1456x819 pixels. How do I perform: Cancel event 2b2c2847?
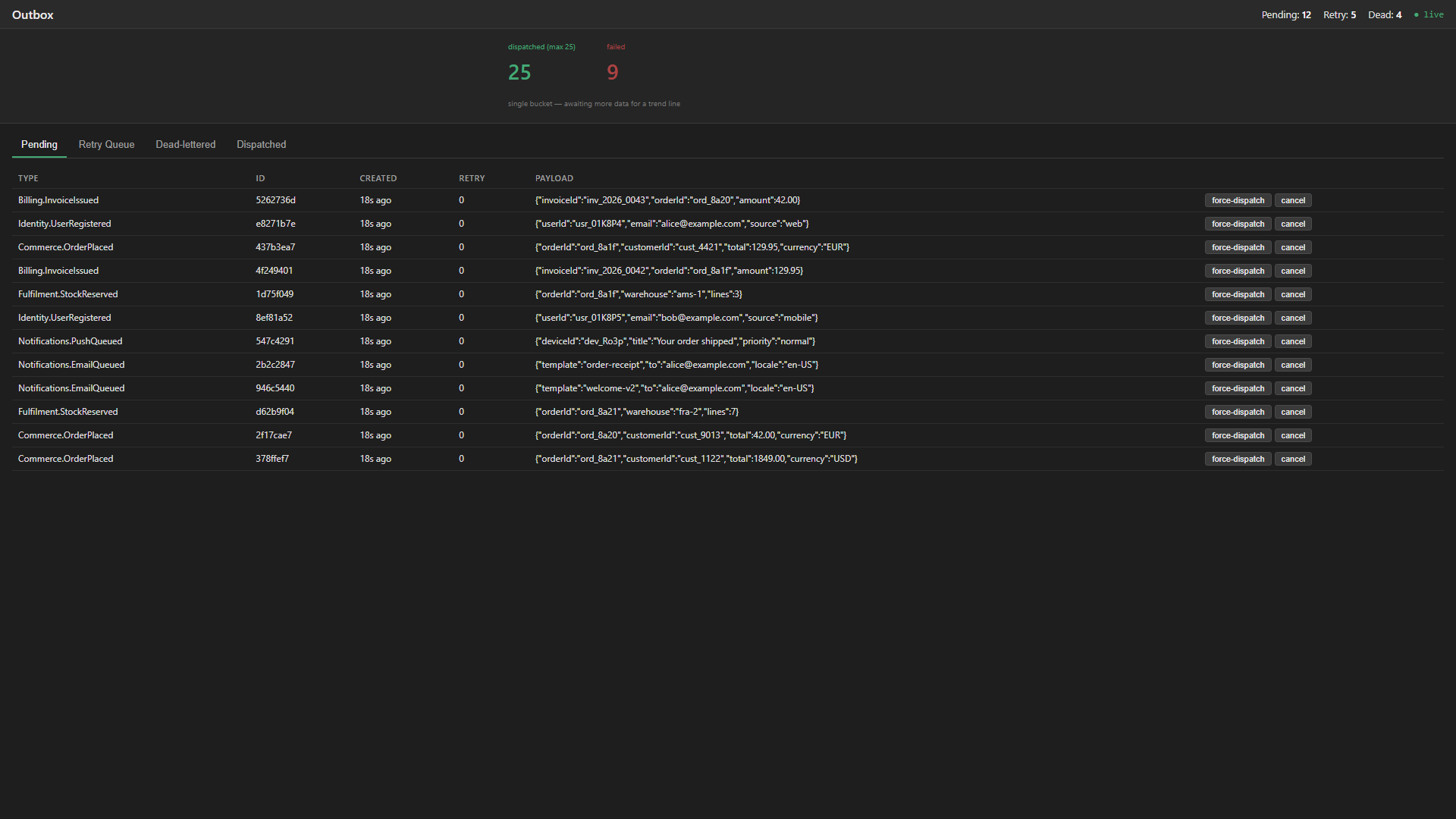tap(1293, 365)
